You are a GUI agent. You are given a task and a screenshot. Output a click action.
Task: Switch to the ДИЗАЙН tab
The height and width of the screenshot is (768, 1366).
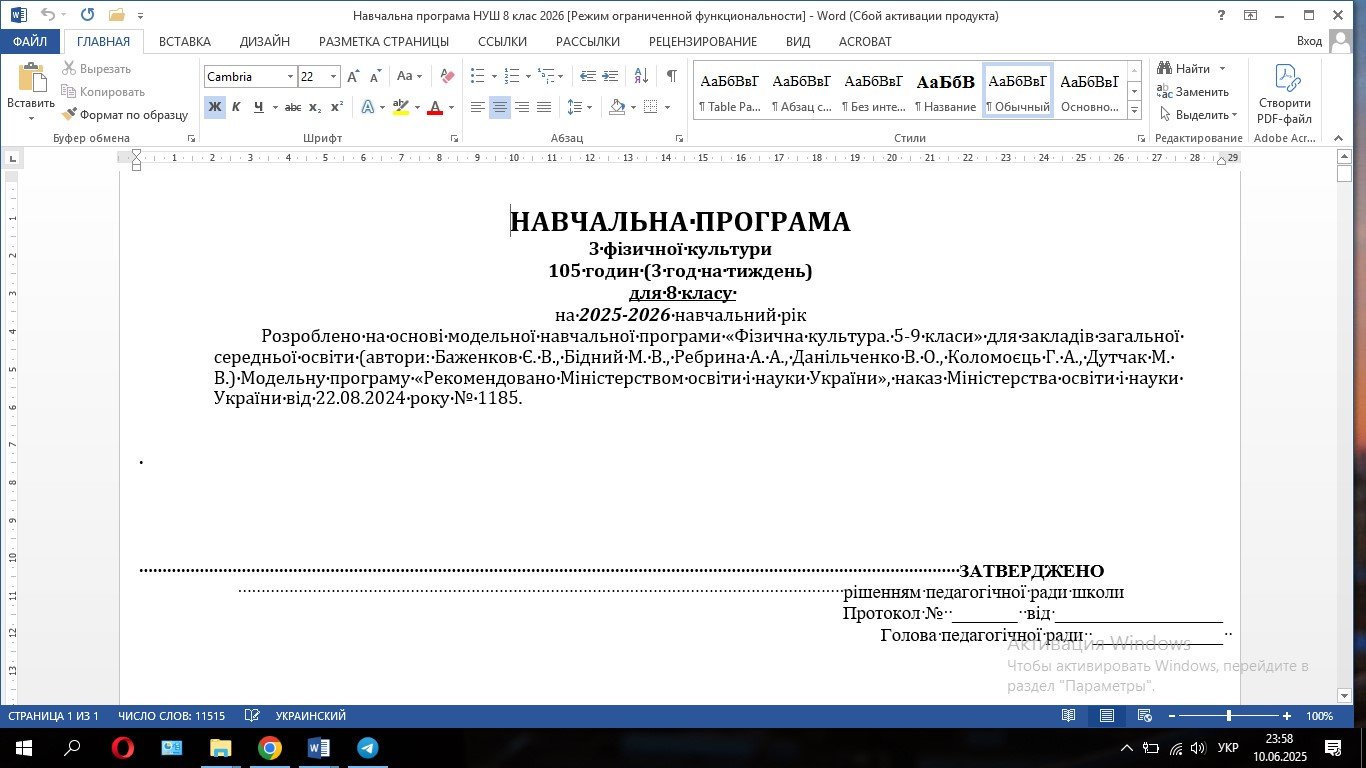265,41
